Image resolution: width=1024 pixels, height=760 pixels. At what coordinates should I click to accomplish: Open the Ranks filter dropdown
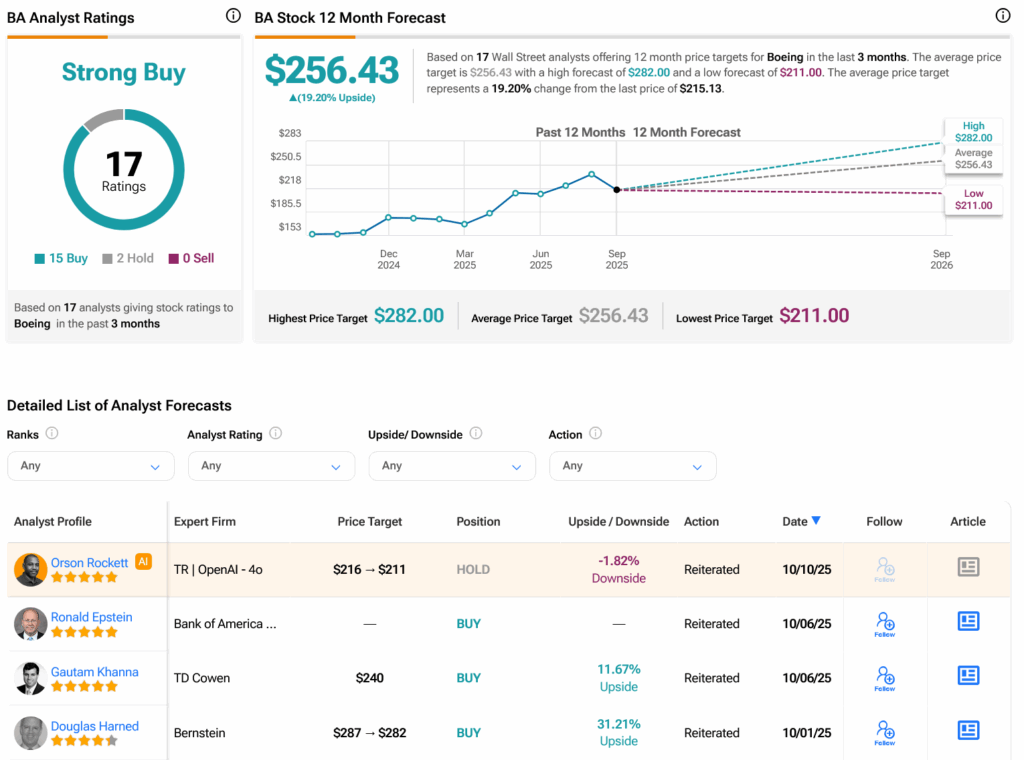tap(90, 466)
